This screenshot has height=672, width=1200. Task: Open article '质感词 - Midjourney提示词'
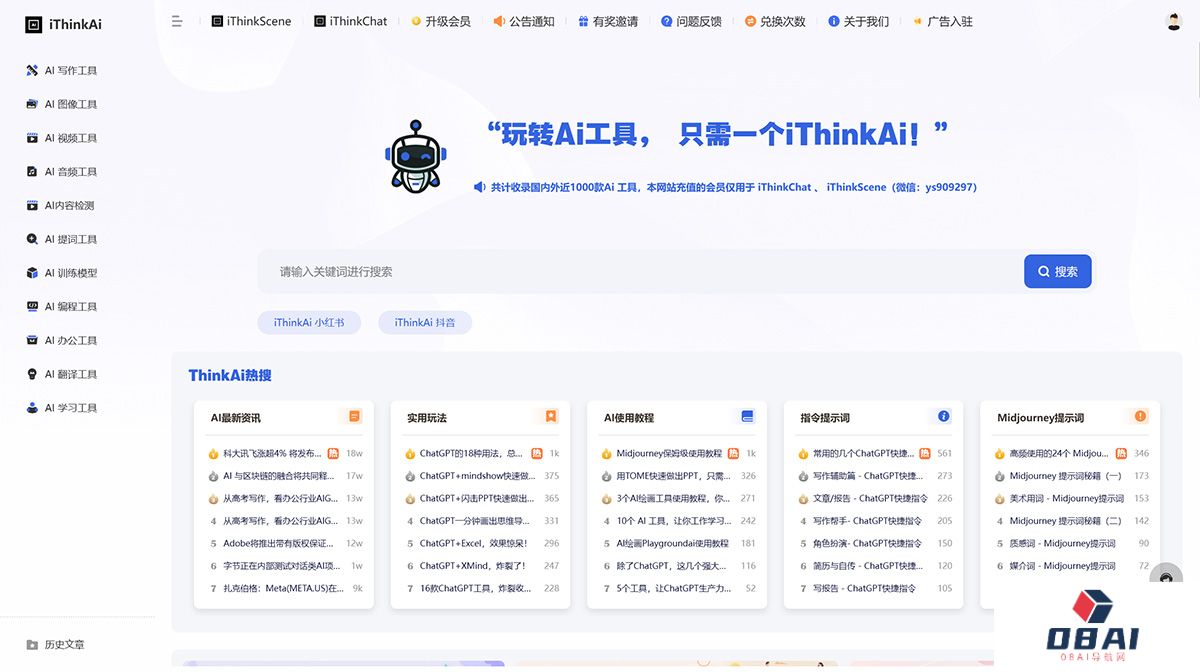point(1063,544)
